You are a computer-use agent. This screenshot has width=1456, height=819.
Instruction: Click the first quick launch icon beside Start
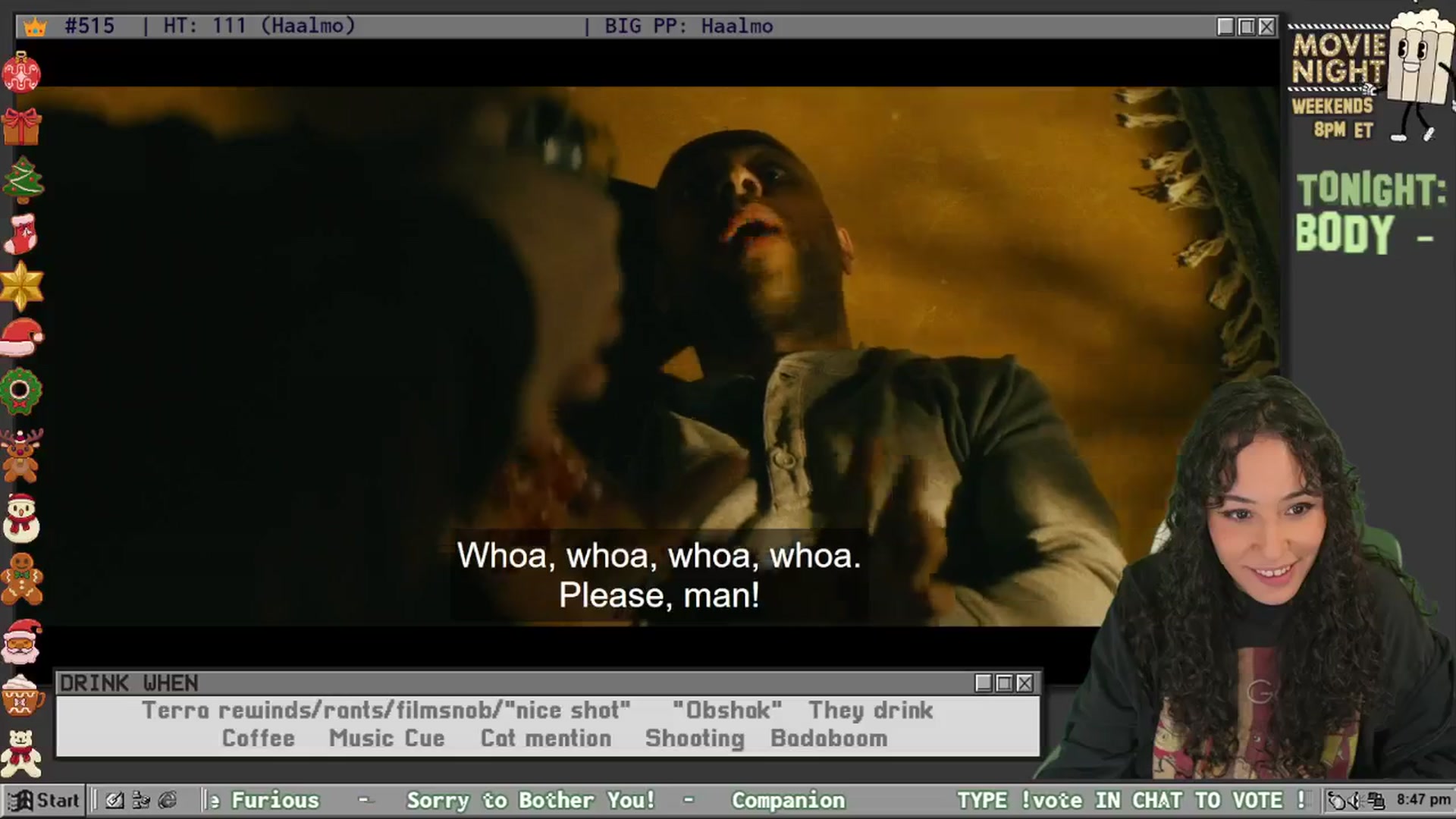115,800
